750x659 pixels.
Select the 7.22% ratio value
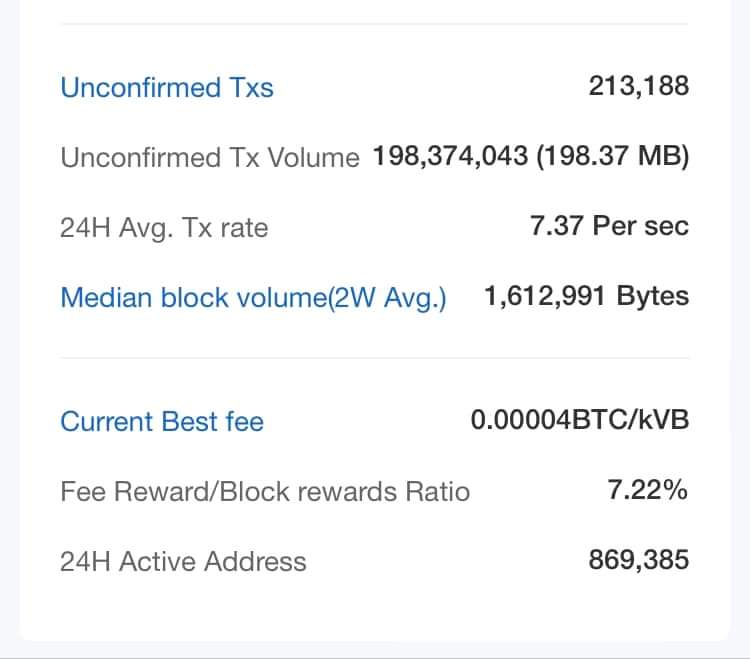648,490
